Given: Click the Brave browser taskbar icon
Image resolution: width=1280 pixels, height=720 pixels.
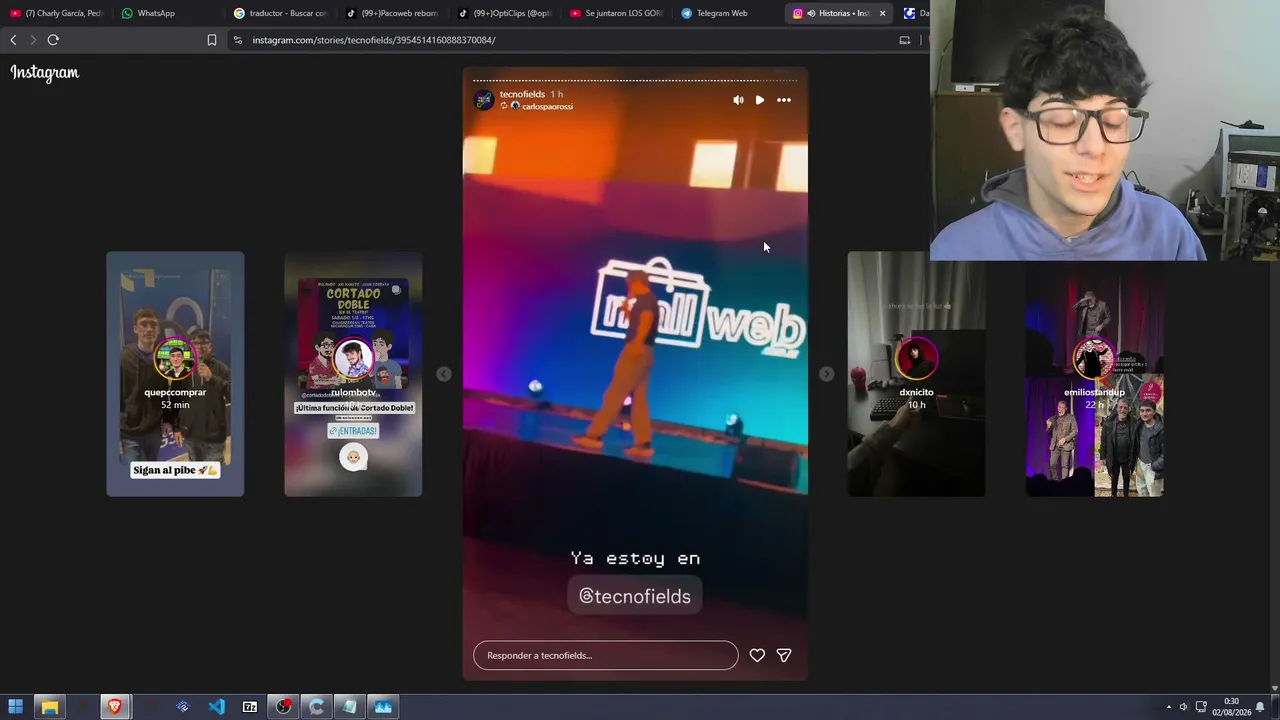Looking at the screenshot, I should (115, 707).
